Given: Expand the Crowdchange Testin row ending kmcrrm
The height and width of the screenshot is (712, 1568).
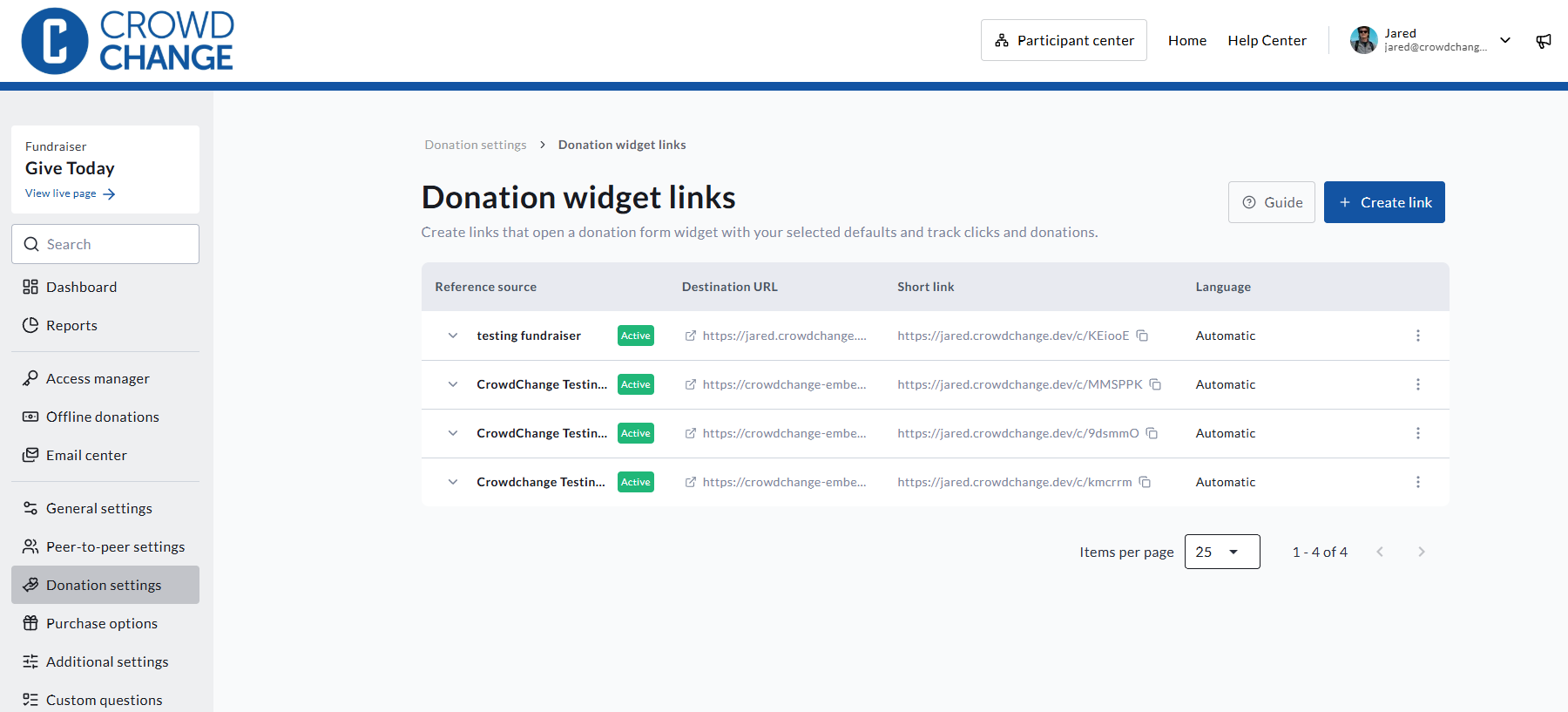Looking at the screenshot, I should pos(453,482).
